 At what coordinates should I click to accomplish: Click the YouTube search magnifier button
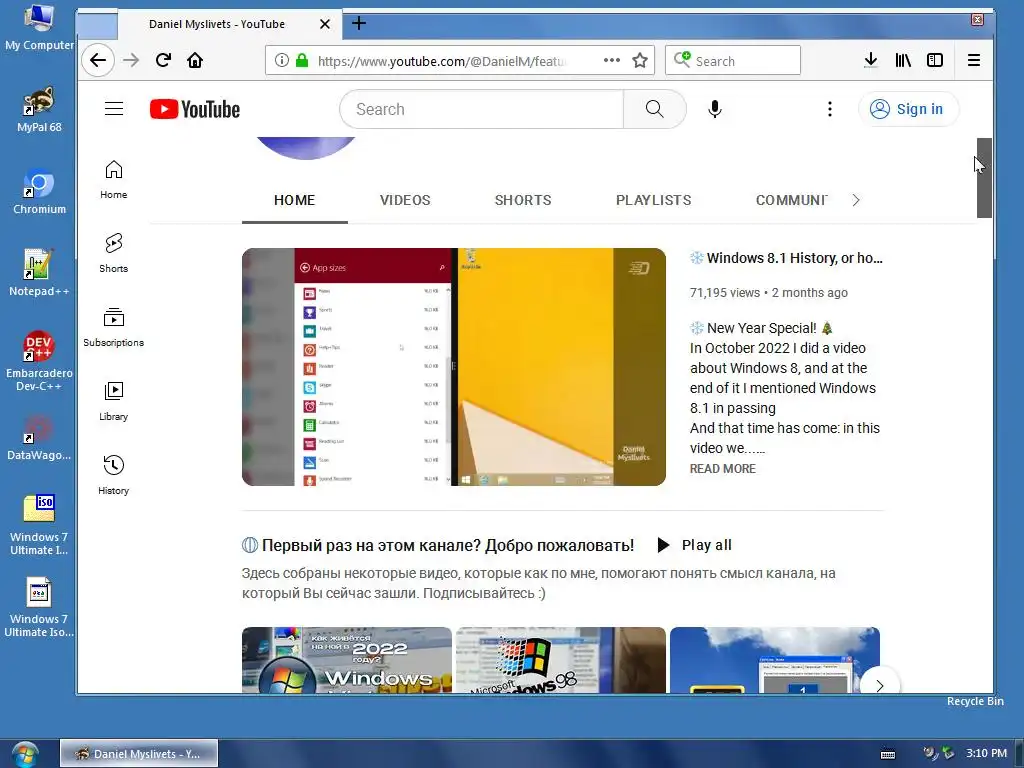pos(654,109)
